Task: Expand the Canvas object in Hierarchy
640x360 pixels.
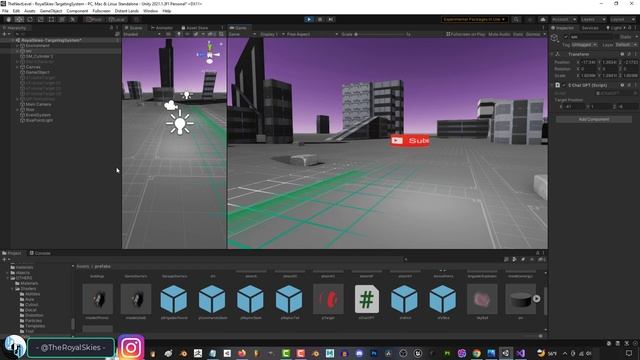Action: click(18, 67)
